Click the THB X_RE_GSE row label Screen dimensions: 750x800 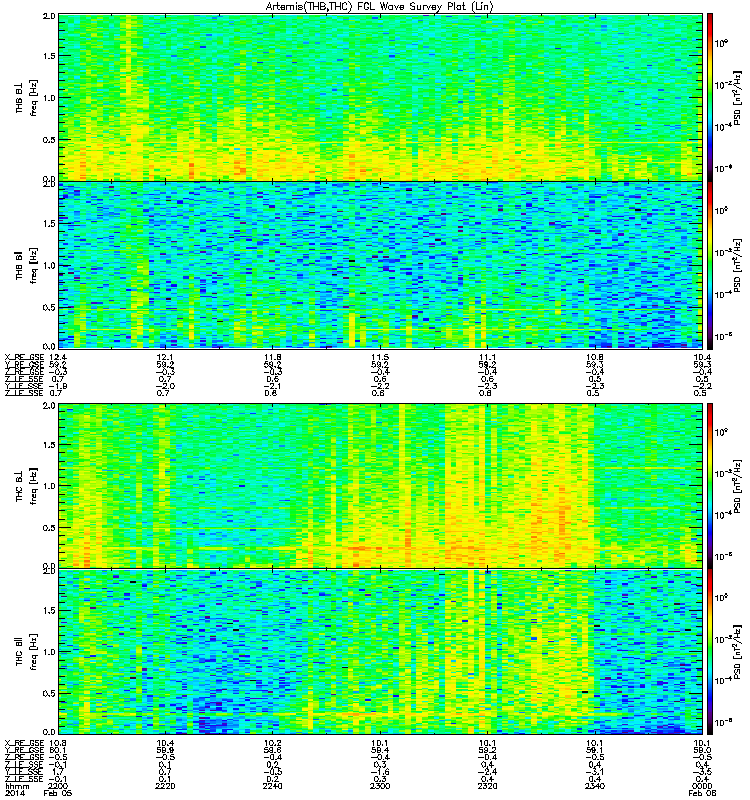coord(24,357)
